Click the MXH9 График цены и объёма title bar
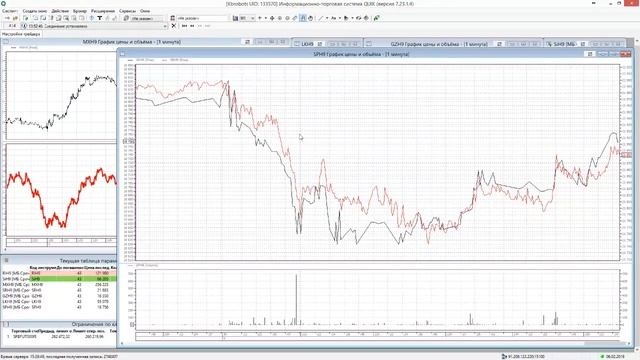 pyautogui.click(x=131, y=42)
